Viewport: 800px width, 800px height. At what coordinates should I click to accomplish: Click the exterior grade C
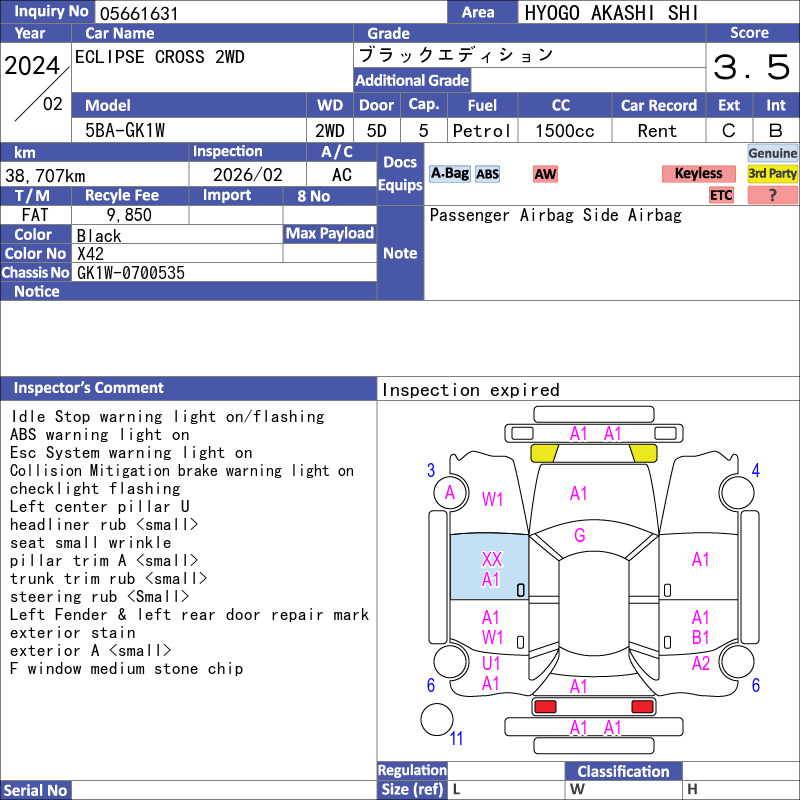729,131
